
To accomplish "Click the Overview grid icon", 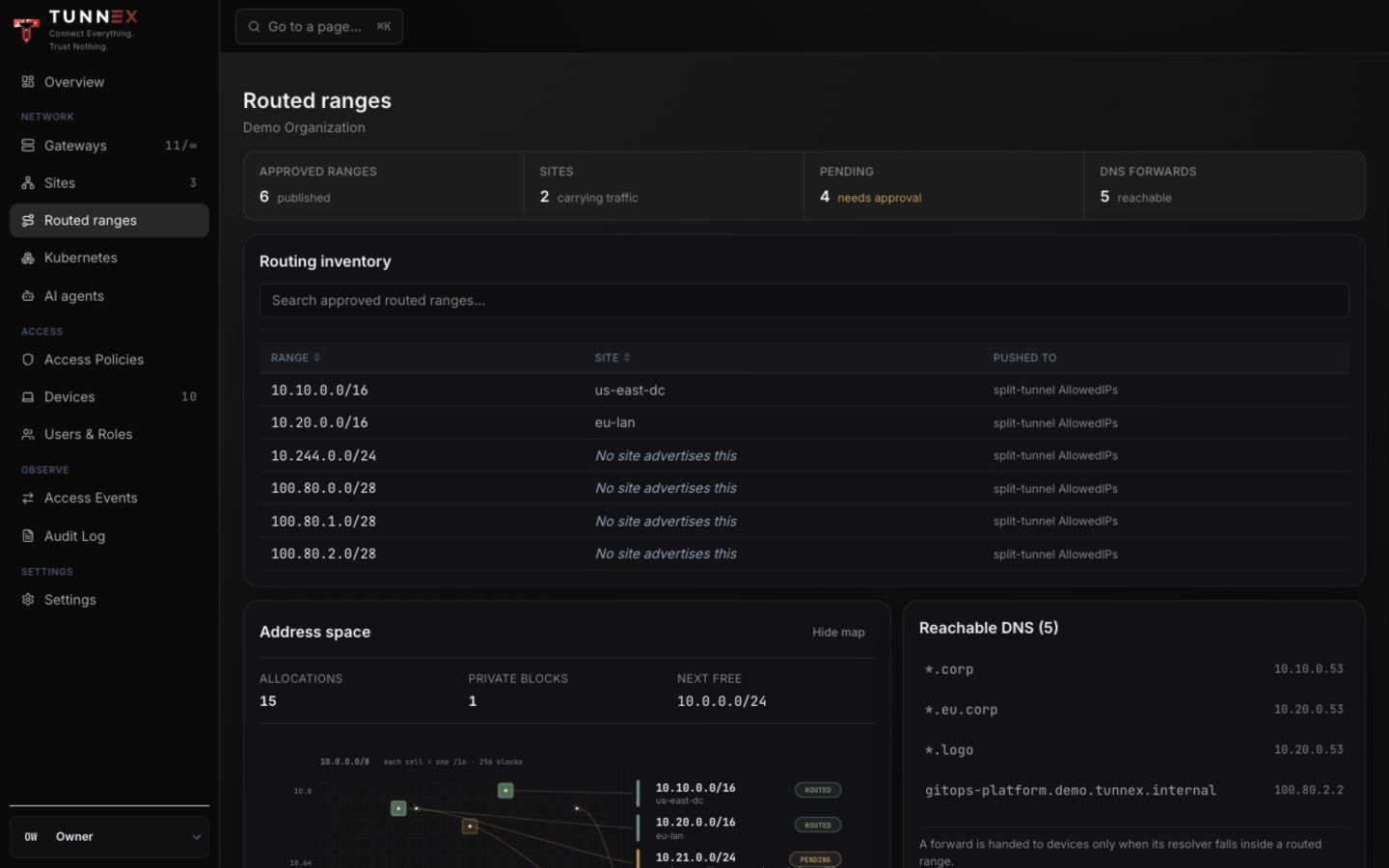I will [x=28, y=82].
